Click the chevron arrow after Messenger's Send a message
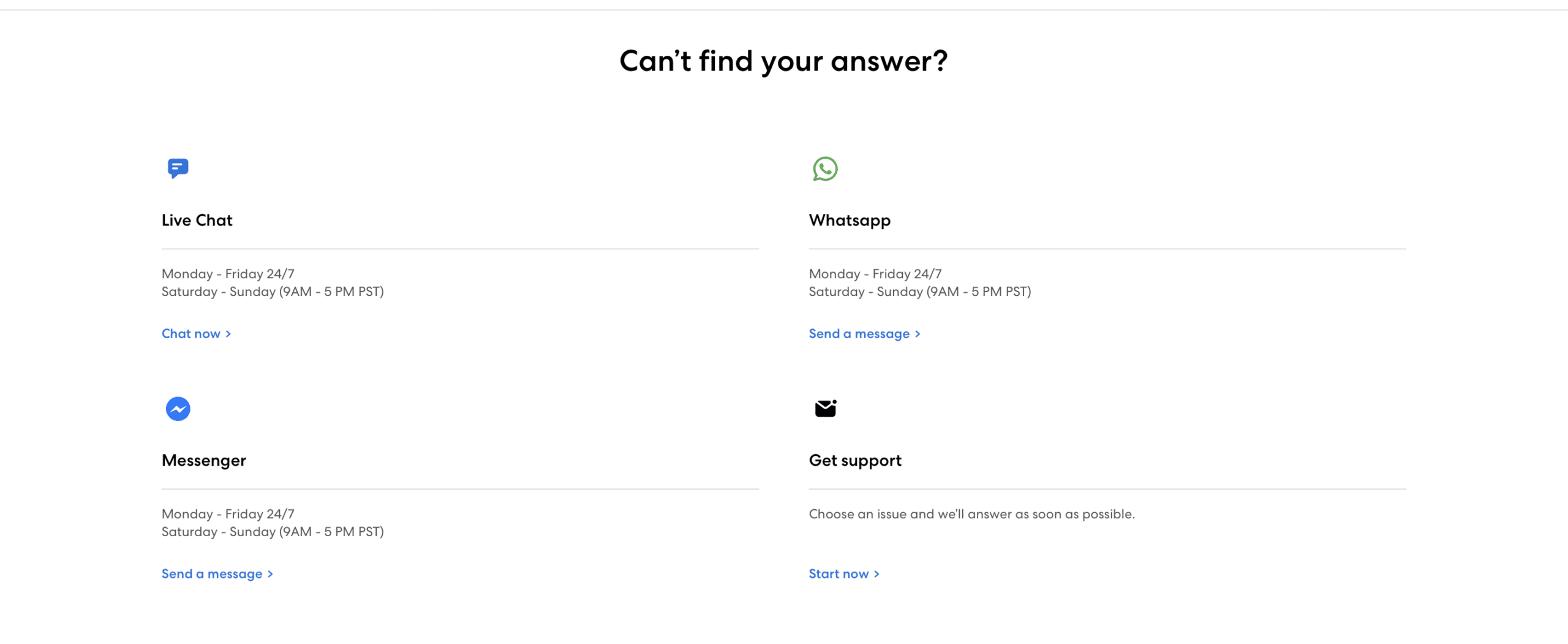The image size is (1568, 644). [x=269, y=574]
